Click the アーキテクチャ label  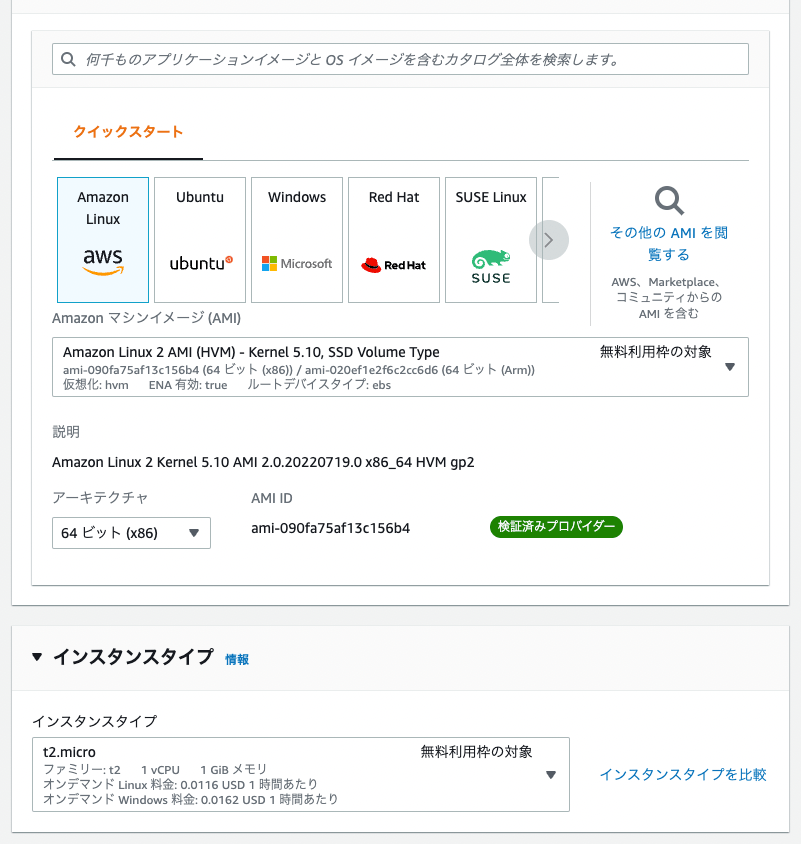100,497
